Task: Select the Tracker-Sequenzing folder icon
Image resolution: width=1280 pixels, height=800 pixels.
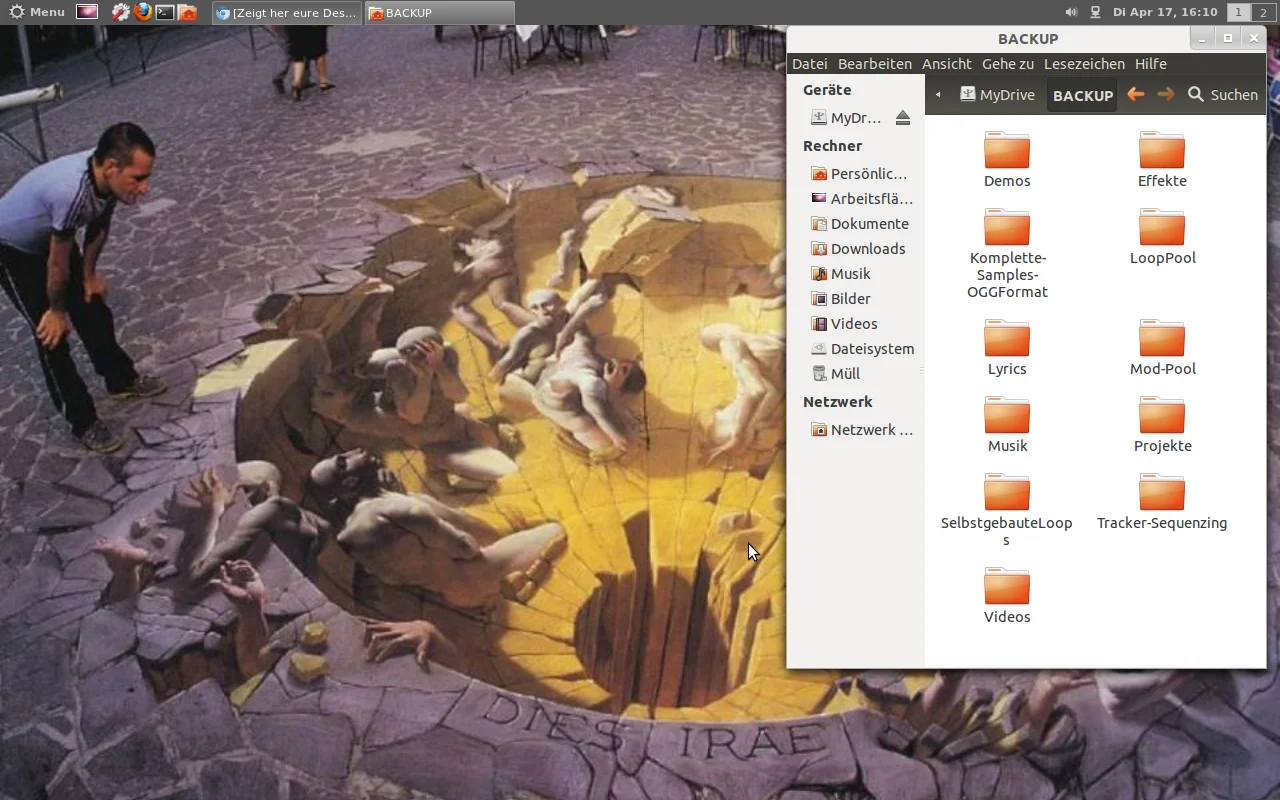Action: (x=1162, y=492)
